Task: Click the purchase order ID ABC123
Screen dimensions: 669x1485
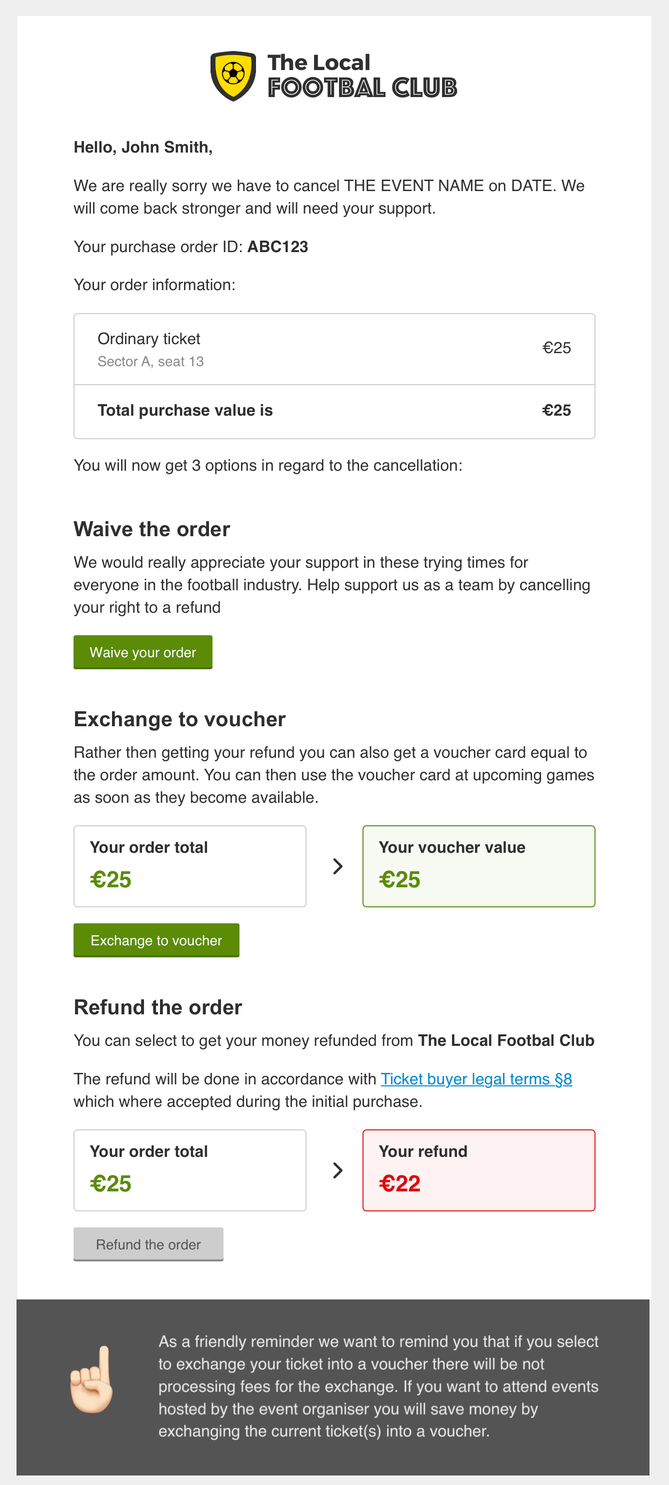Action: click(x=278, y=246)
